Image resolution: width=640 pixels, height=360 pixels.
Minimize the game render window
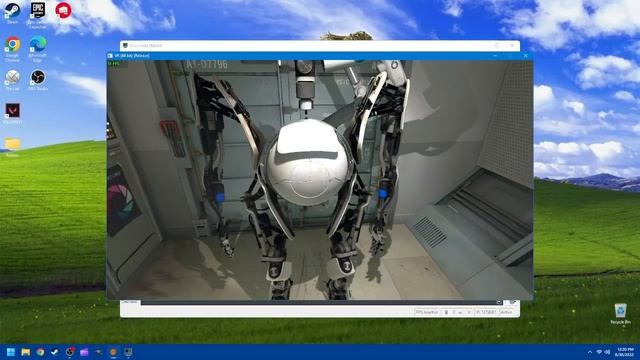click(x=496, y=56)
